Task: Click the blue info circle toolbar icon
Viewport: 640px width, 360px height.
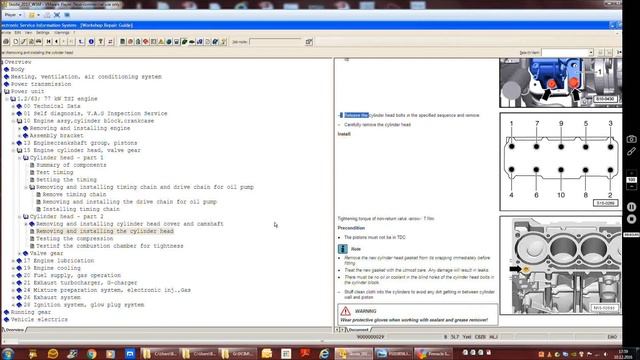Action: pos(91,42)
